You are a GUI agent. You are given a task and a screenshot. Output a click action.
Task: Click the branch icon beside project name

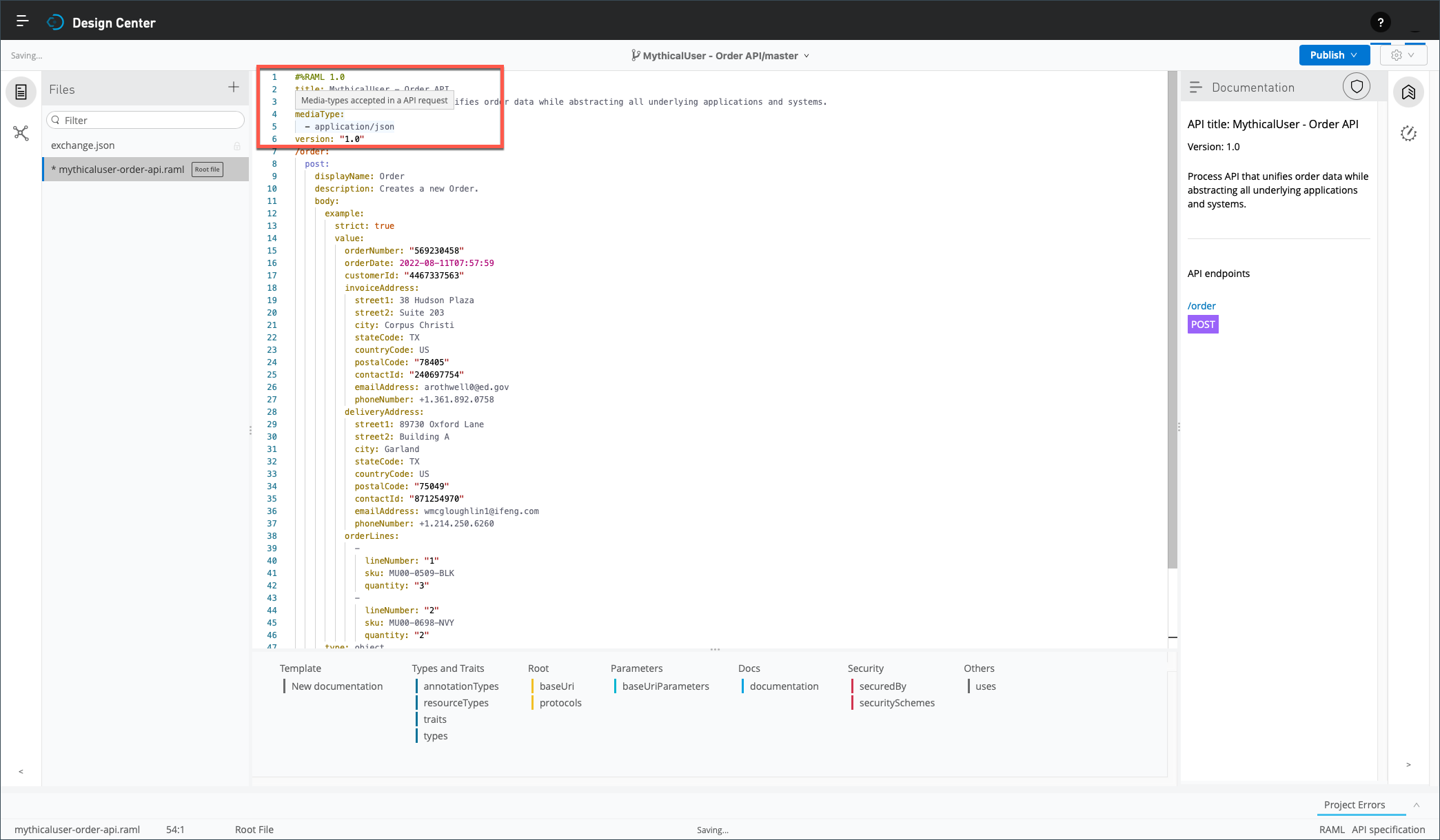636,55
